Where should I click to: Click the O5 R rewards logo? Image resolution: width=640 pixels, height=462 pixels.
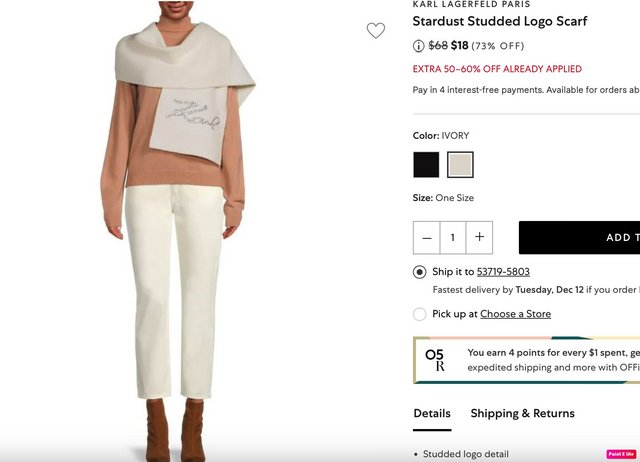[x=435, y=360]
